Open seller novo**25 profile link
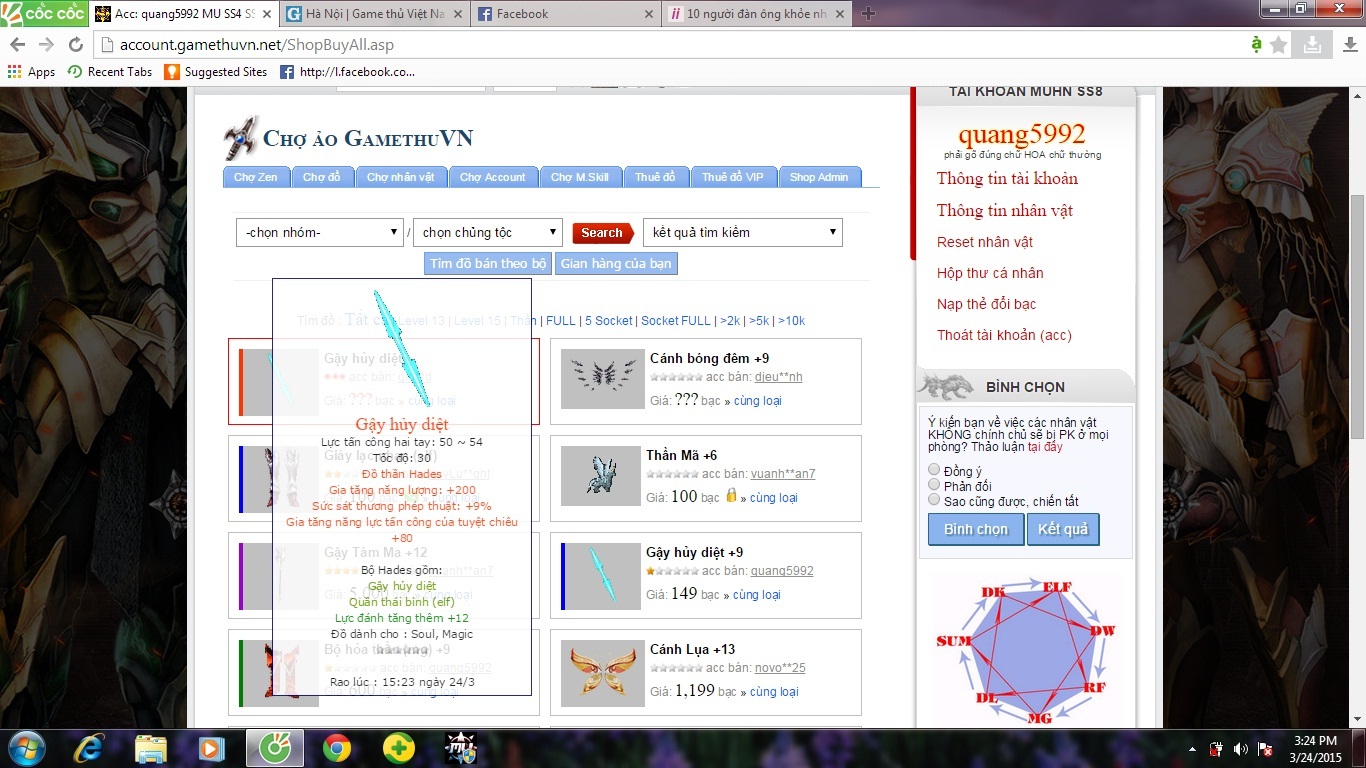The width and height of the screenshot is (1366, 768). [x=780, y=668]
